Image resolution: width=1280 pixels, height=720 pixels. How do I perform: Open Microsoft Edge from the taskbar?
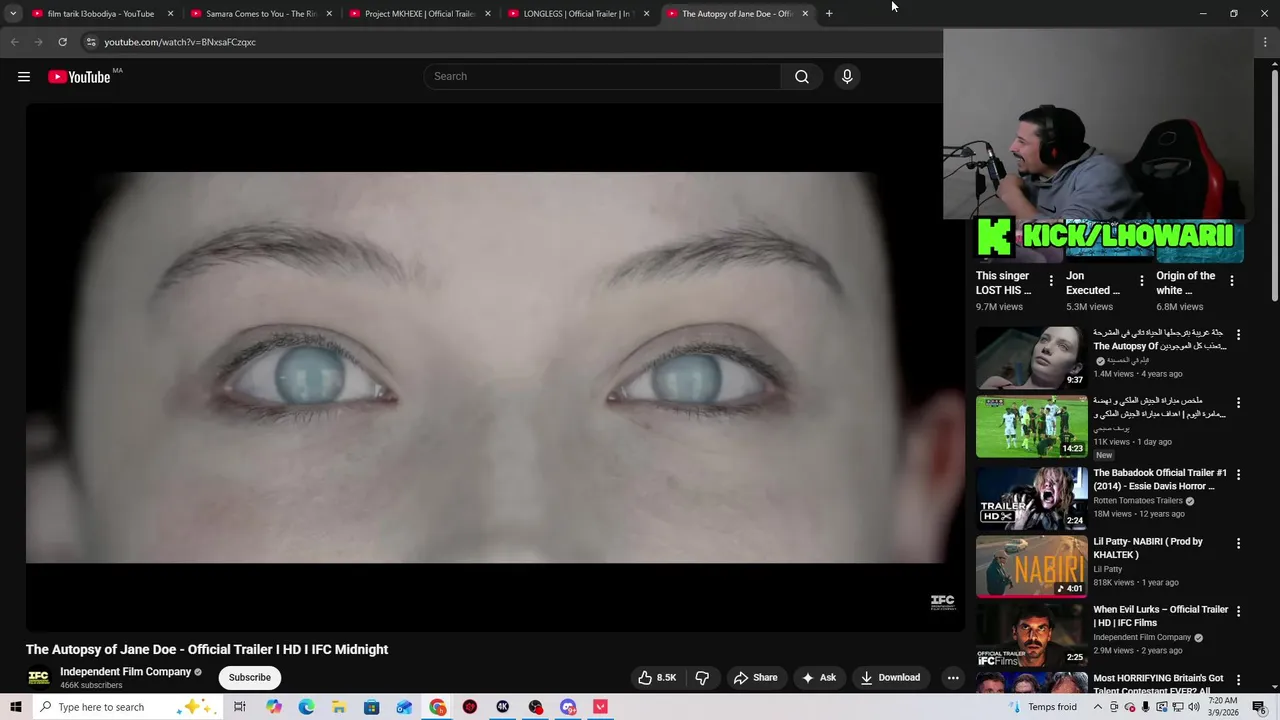(x=306, y=707)
